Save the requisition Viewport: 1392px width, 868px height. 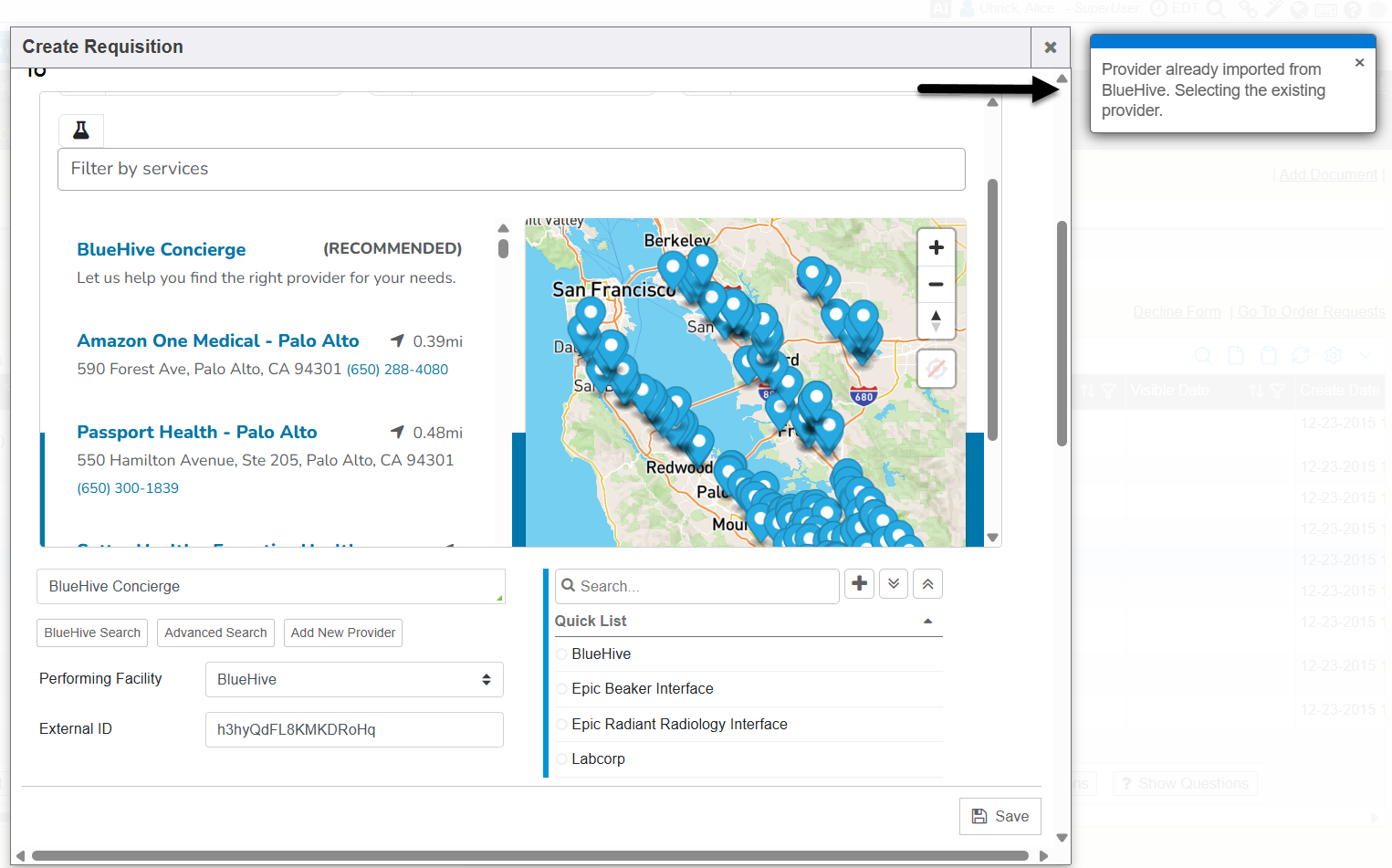point(1000,817)
